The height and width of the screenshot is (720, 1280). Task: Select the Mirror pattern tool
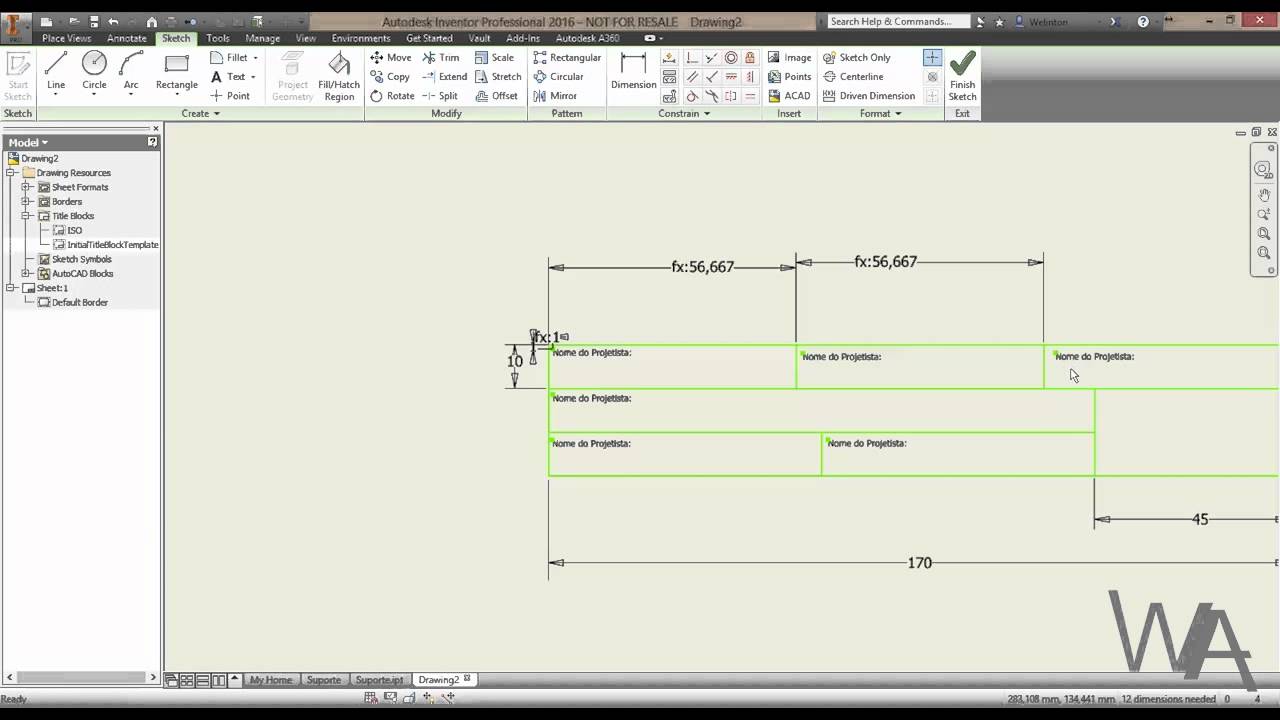pyautogui.click(x=555, y=96)
